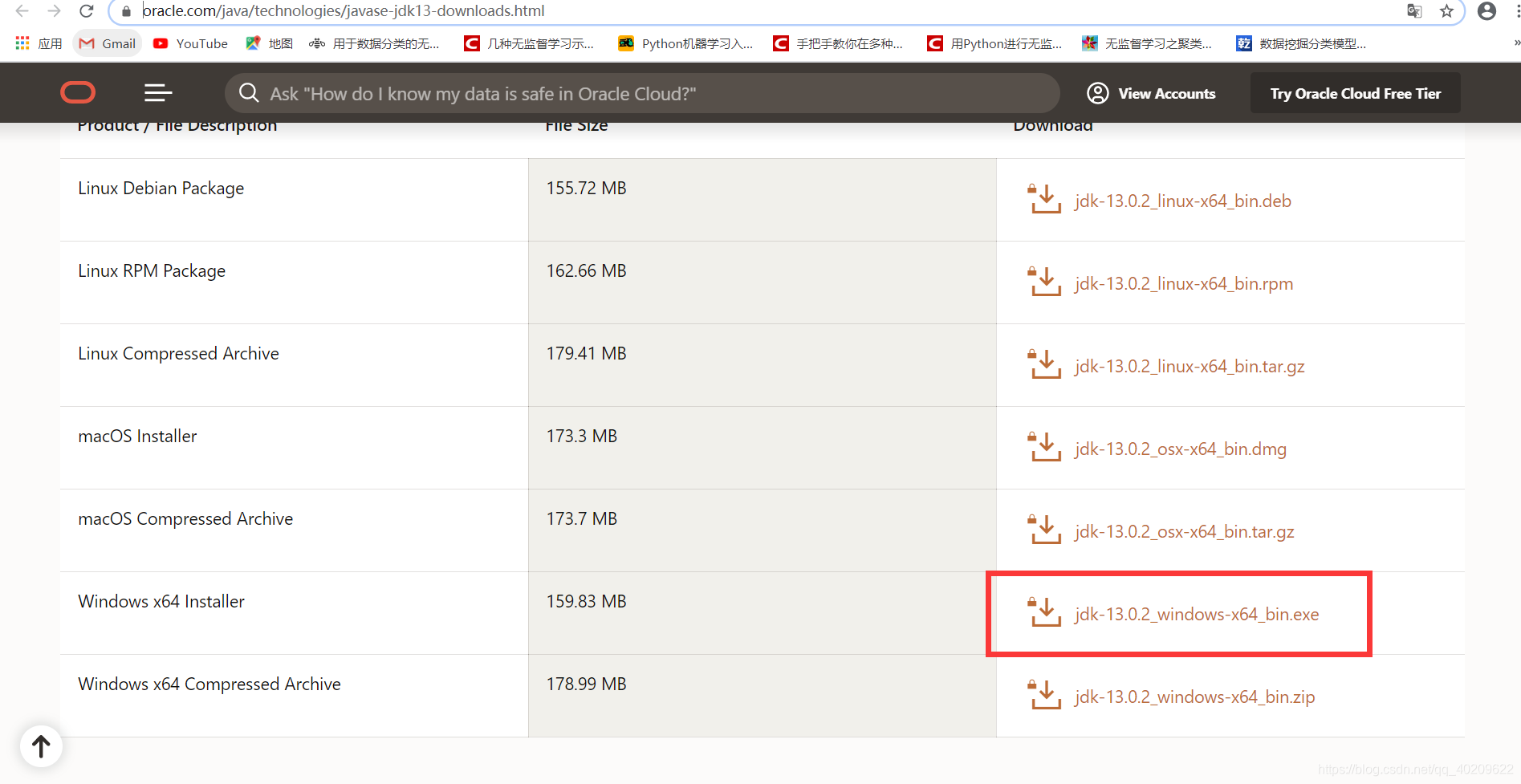Click the padlock site security icon

[125, 11]
